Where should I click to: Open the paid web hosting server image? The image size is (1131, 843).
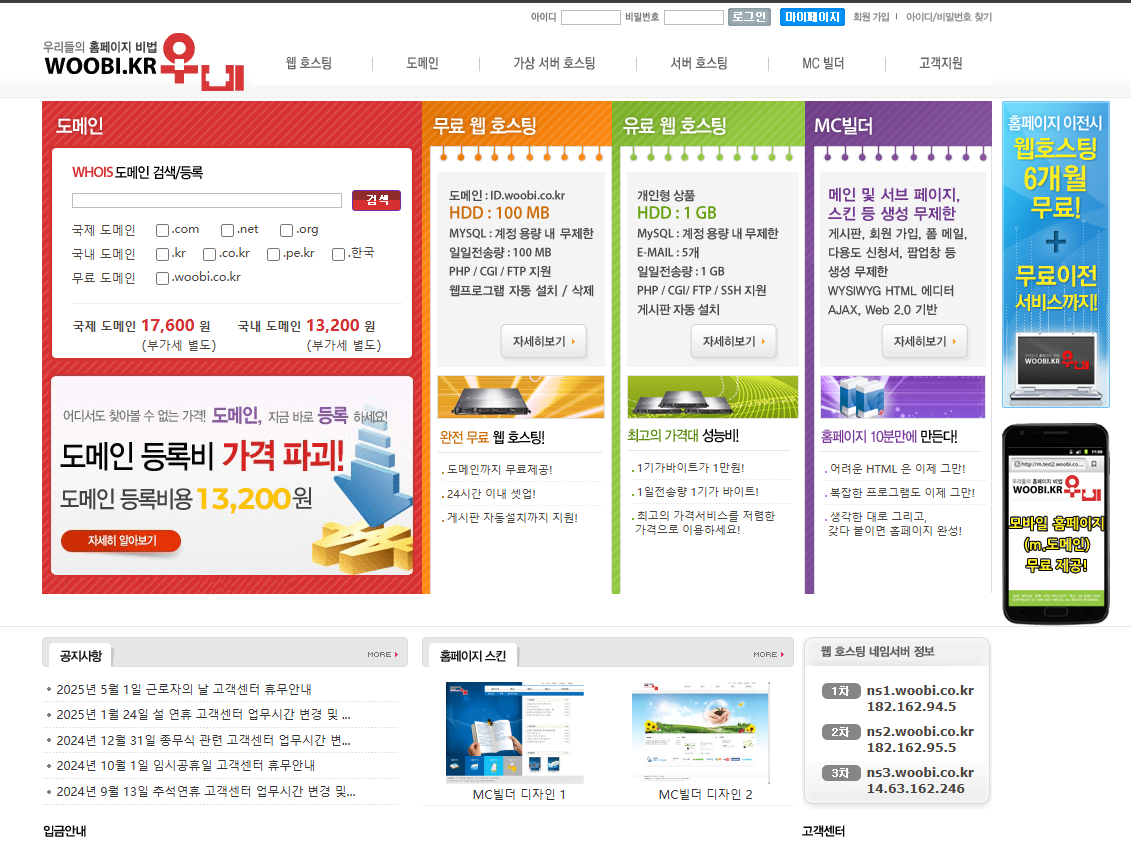(713, 397)
